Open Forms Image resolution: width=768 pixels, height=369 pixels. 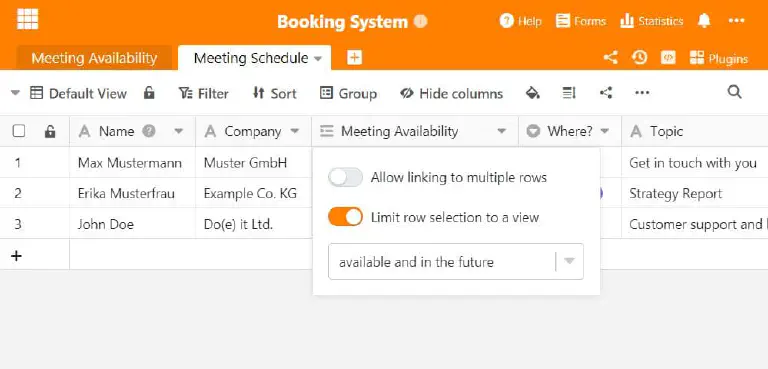[x=581, y=21]
